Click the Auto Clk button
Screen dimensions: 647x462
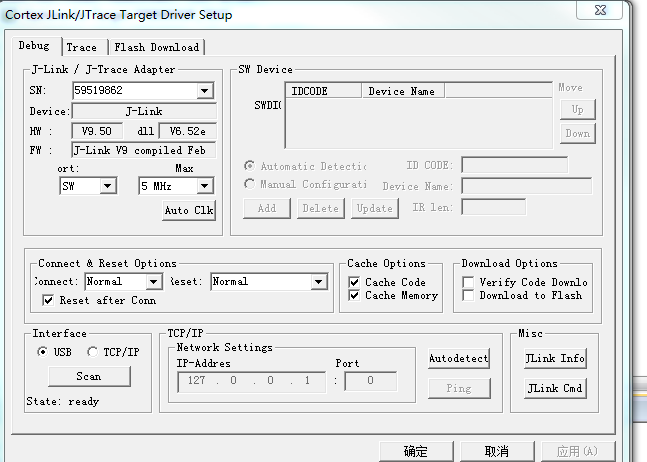pos(189,211)
